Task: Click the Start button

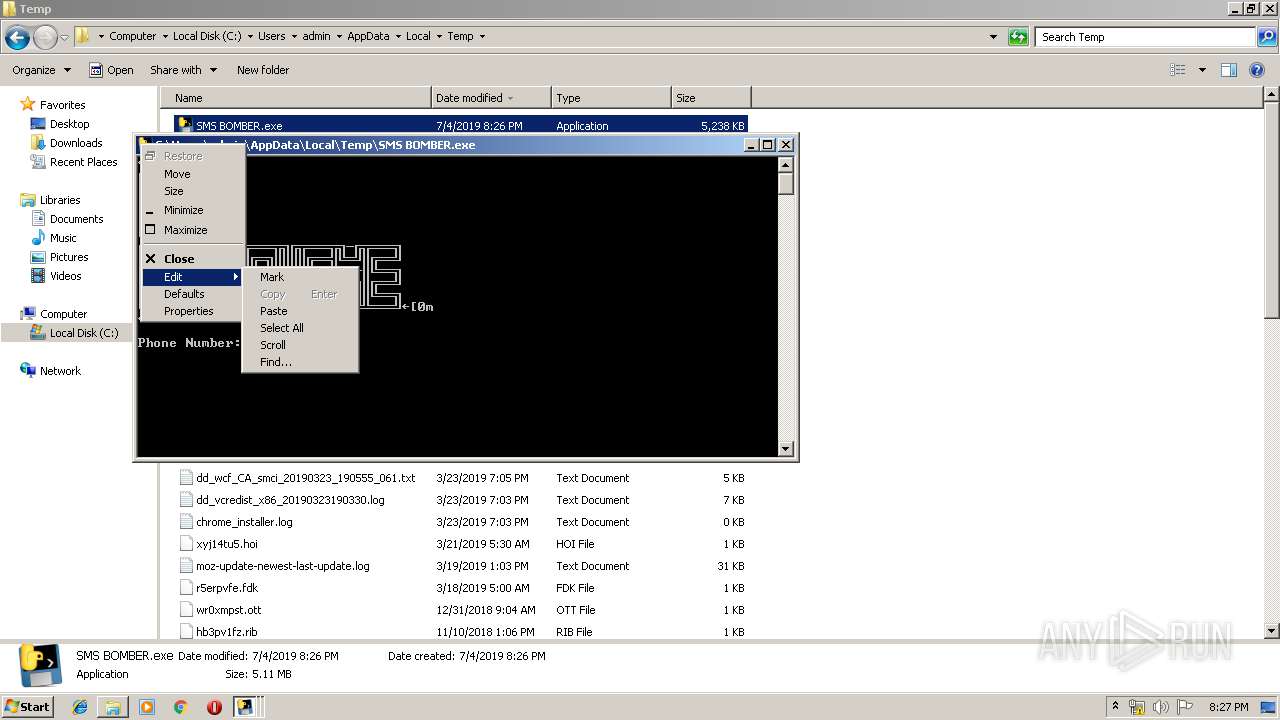Action: (x=27, y=707)
